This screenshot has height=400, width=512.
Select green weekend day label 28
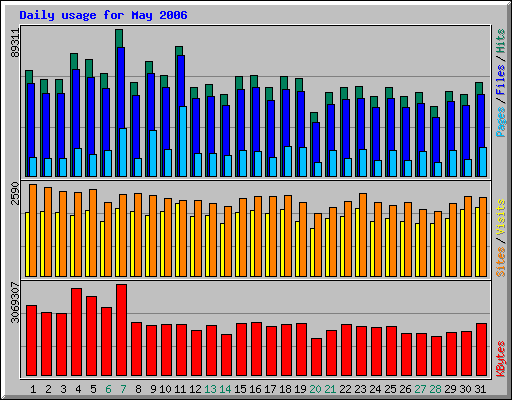(435, 389)
